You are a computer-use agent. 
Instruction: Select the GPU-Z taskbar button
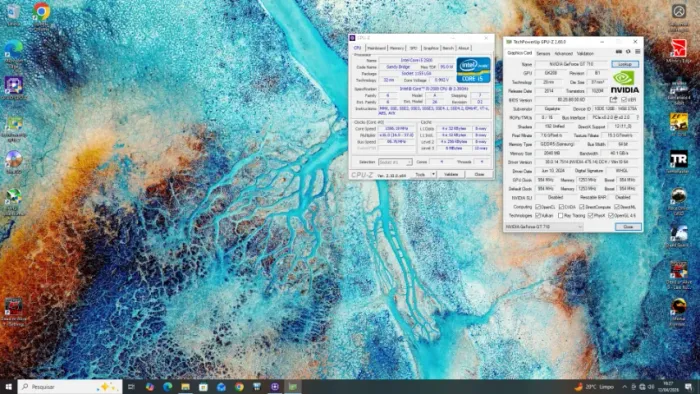(x=293, y=387)
